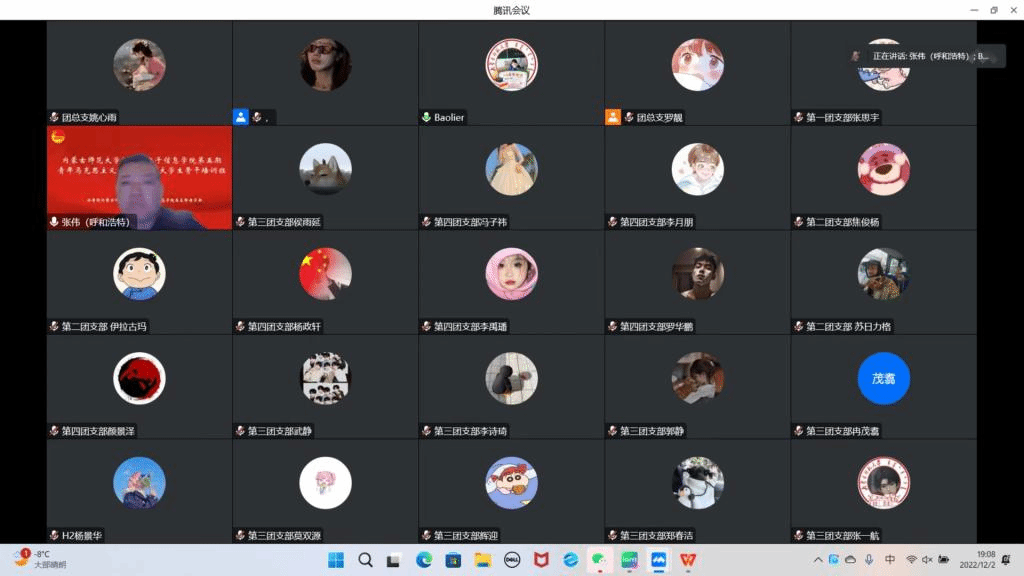
Task: Toggle the 中 input method indicator
Action: pyautogui.click(x=890, y=560)
